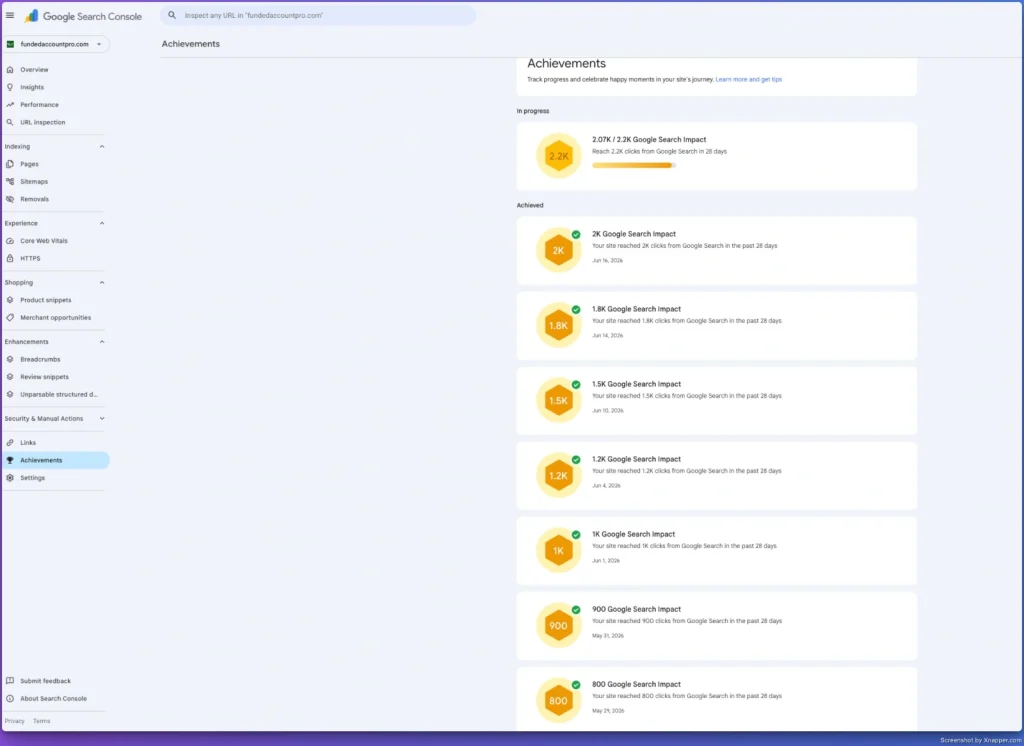Open the fundedaccountpro.com property dropdown

pyautogui.click(x=55, y=44)
